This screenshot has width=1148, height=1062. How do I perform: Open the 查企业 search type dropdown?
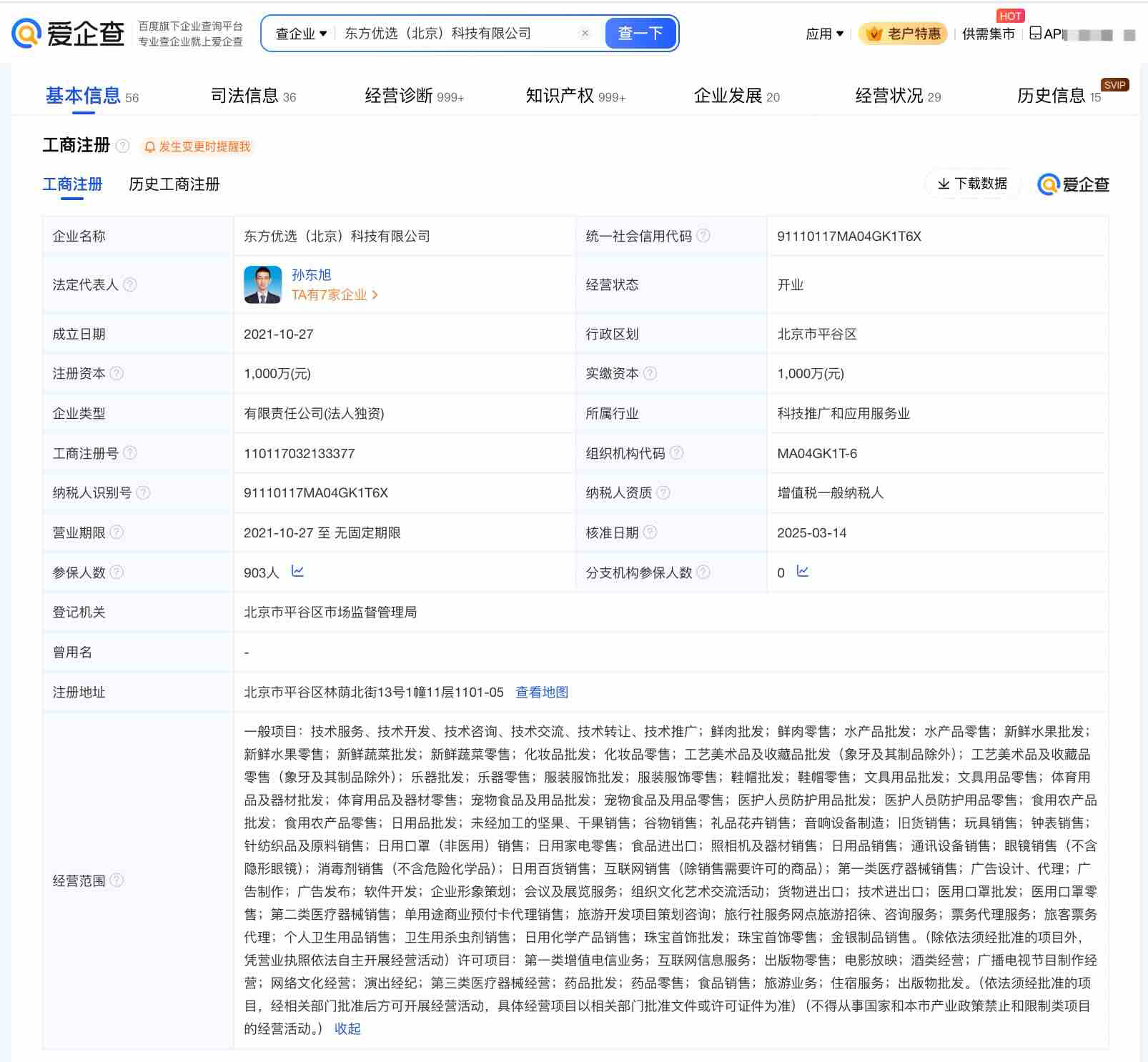click(301, 34)
